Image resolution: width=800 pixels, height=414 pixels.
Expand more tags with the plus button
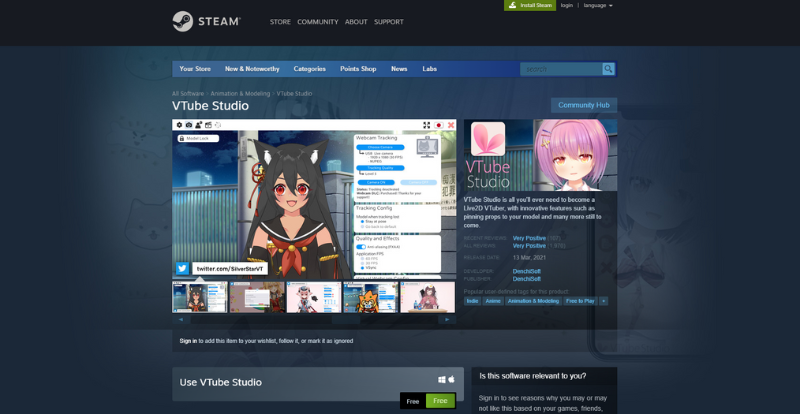pyautogui.click(x=604, y=301)
